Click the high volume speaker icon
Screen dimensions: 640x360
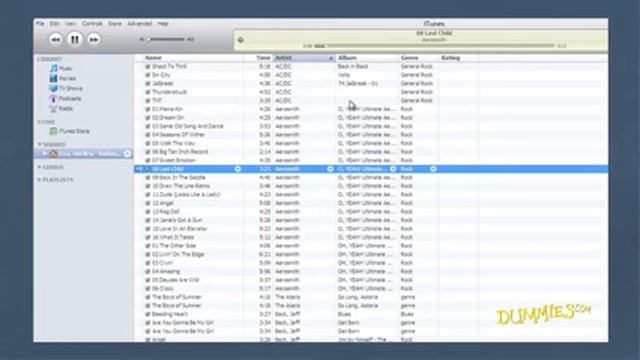pyautogui.click(x=190, y=40)
